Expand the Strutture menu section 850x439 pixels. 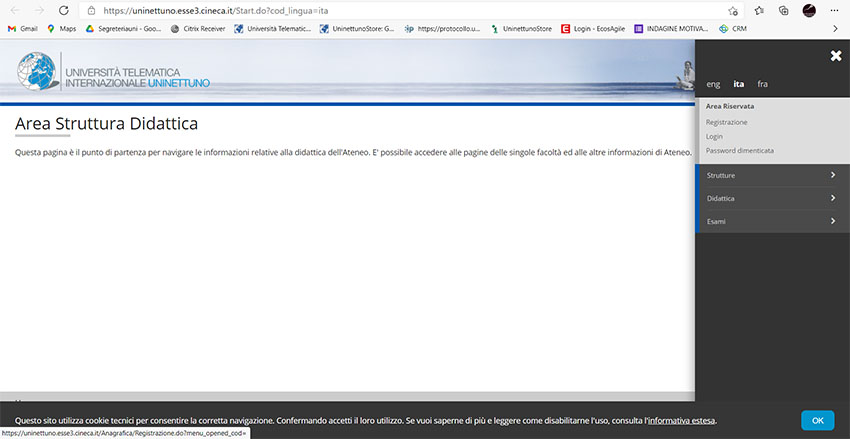771,175
